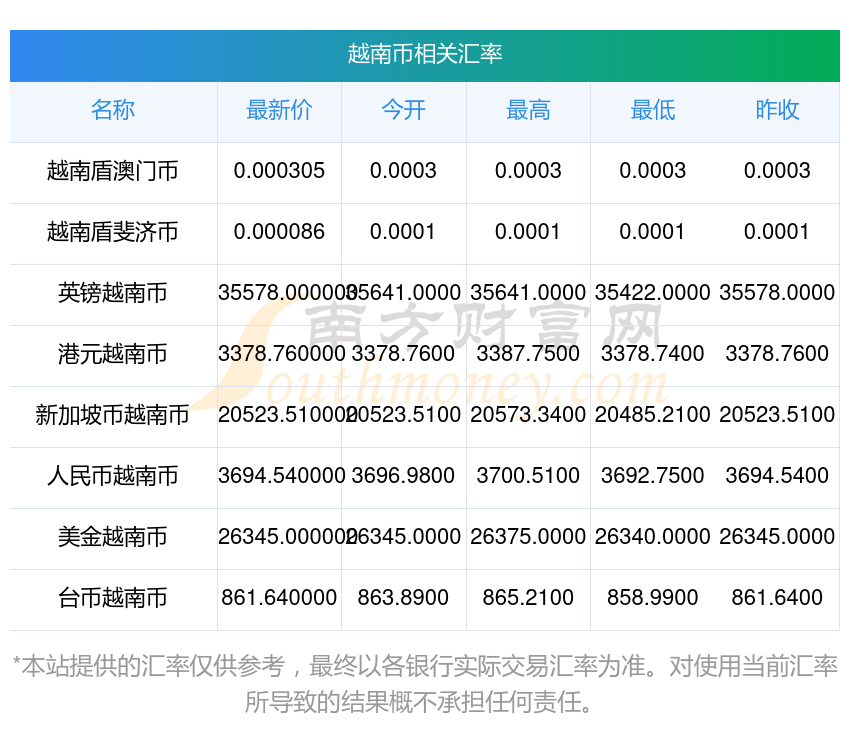Click the 新加坡币越南币 row name

[113, 415]
